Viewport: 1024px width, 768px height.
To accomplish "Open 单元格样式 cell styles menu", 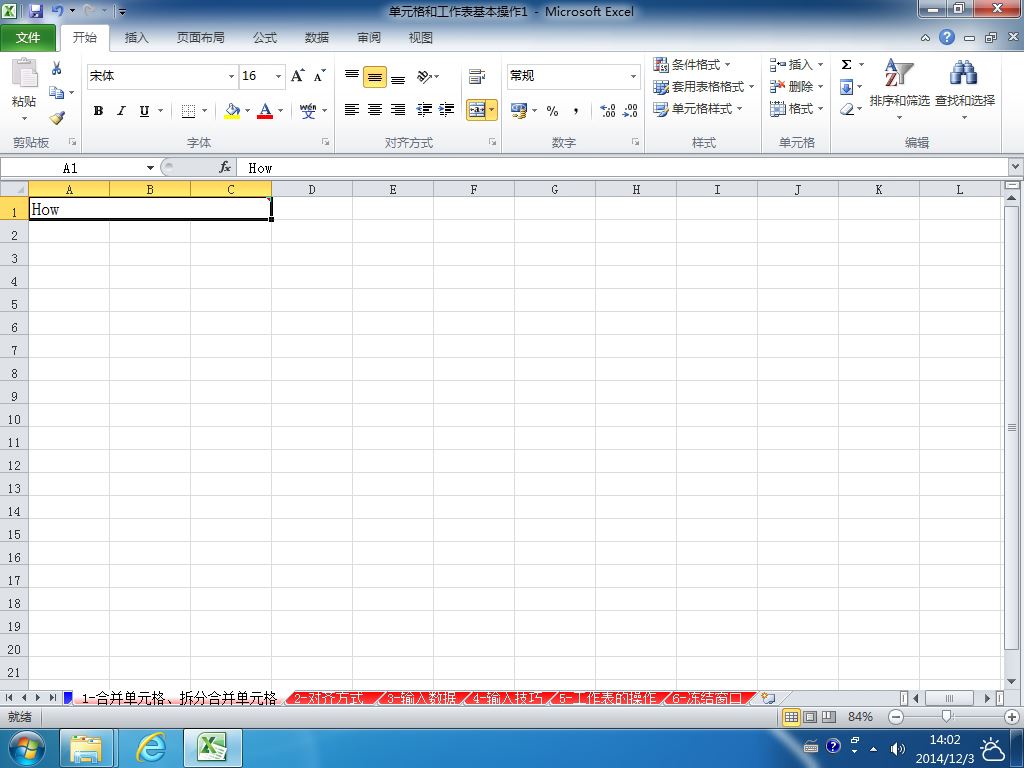I will pos(698,108).
